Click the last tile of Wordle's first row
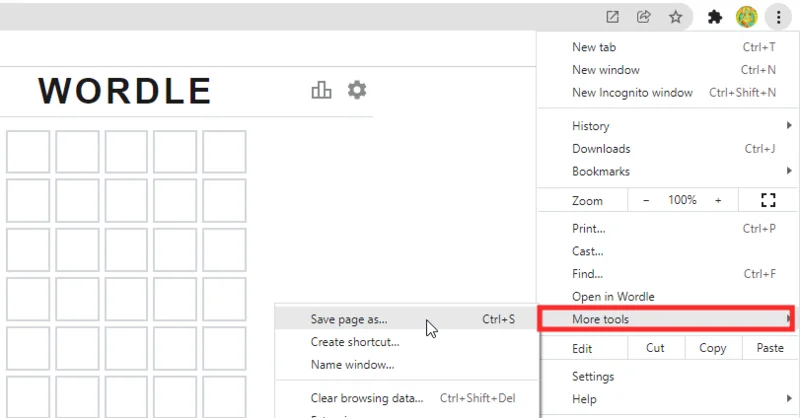The width and height of the screenshot is (800, 418). (224, 152)
